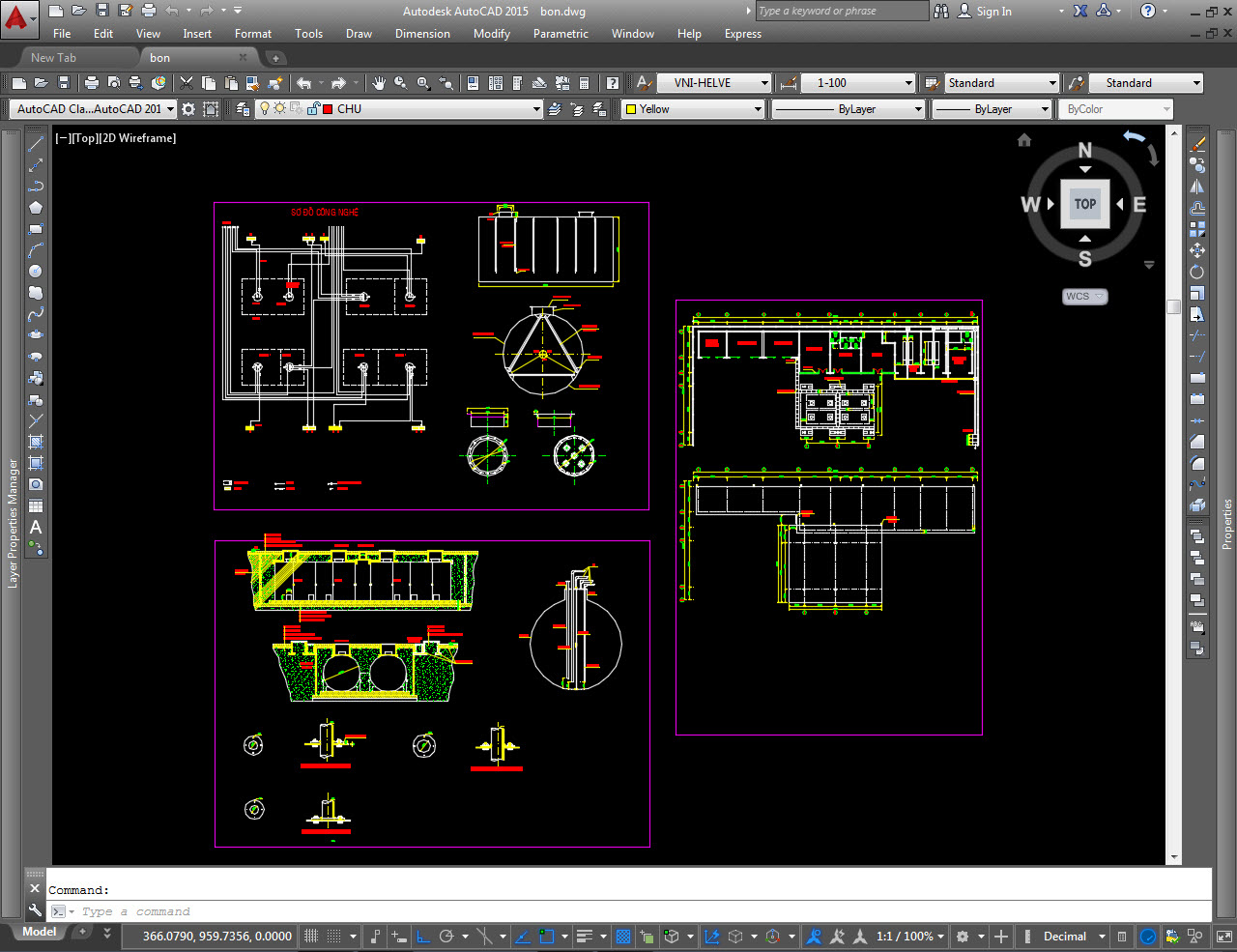Open the Draw menu
This screenshot has height=952, width=1237.
point(359,34)
